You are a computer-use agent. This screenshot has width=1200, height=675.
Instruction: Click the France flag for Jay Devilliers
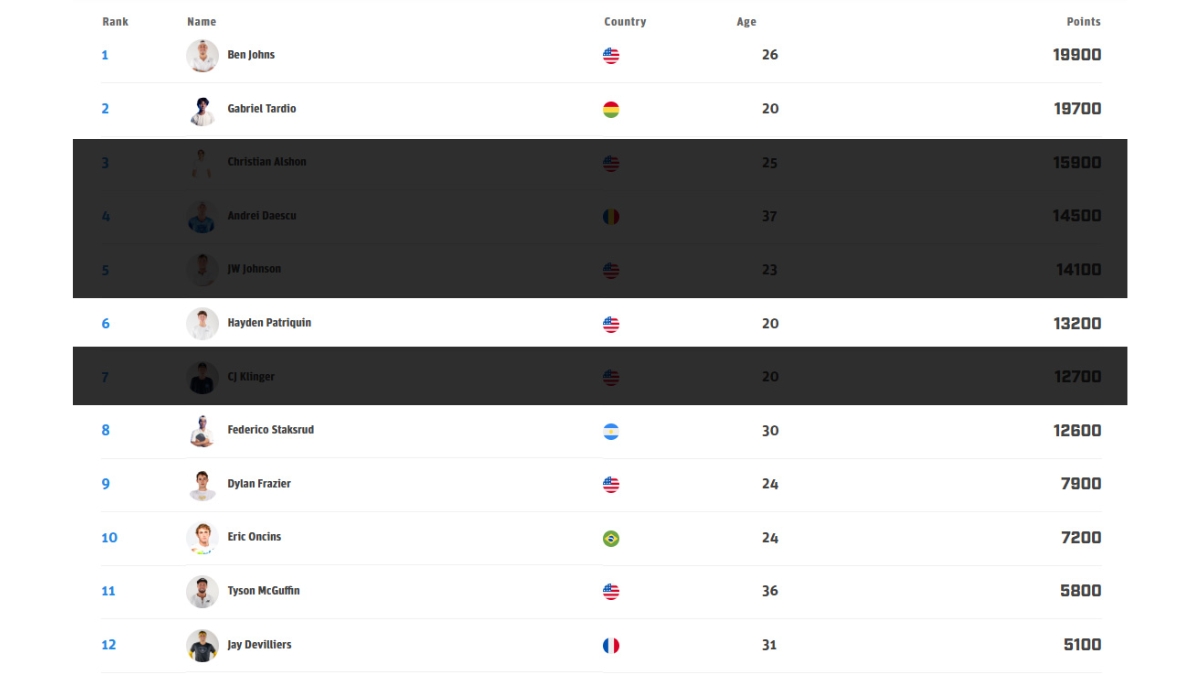611,645
